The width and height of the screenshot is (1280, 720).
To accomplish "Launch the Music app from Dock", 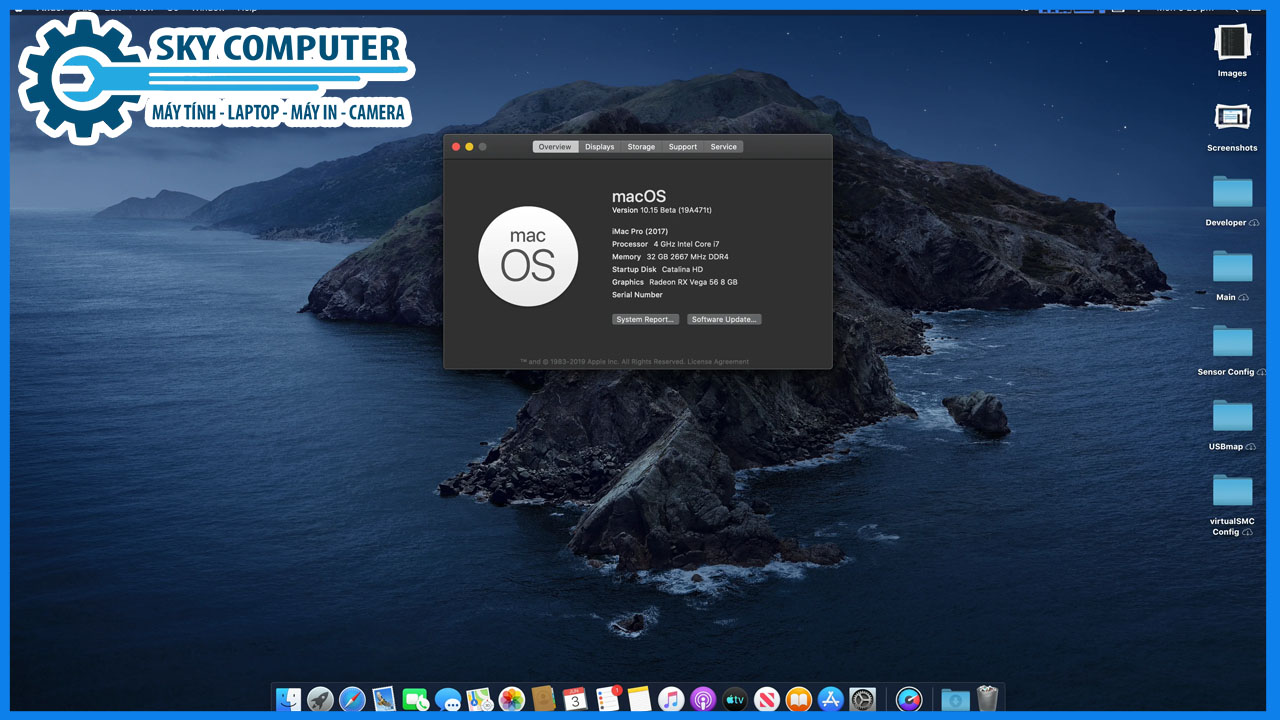I will point(671,699).
